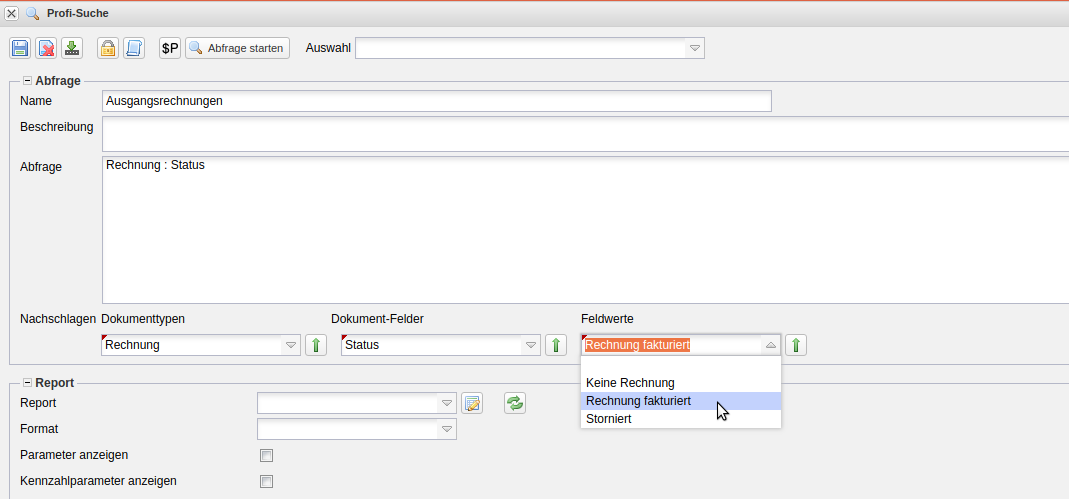Insert field via green arrow next to Status
The width and height of the screenshot is (1069, 499).
[556, 345]
